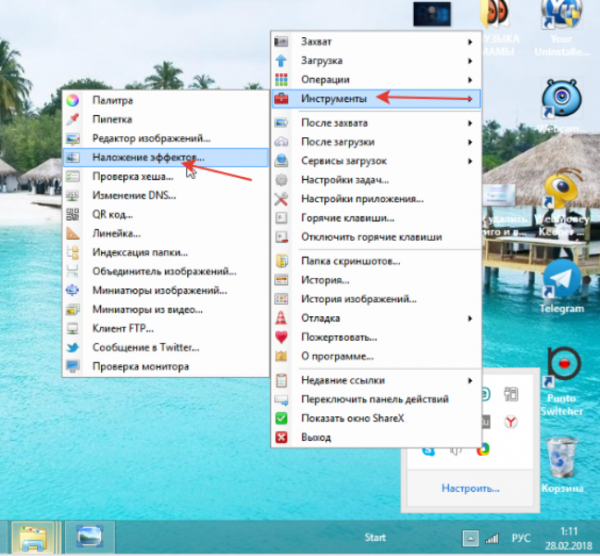Open История menu entry

coord(376,280)
